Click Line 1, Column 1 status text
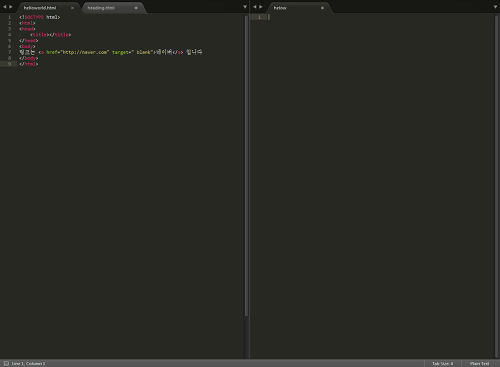This screenshot has width=500, height=367. tap(28, 363)
